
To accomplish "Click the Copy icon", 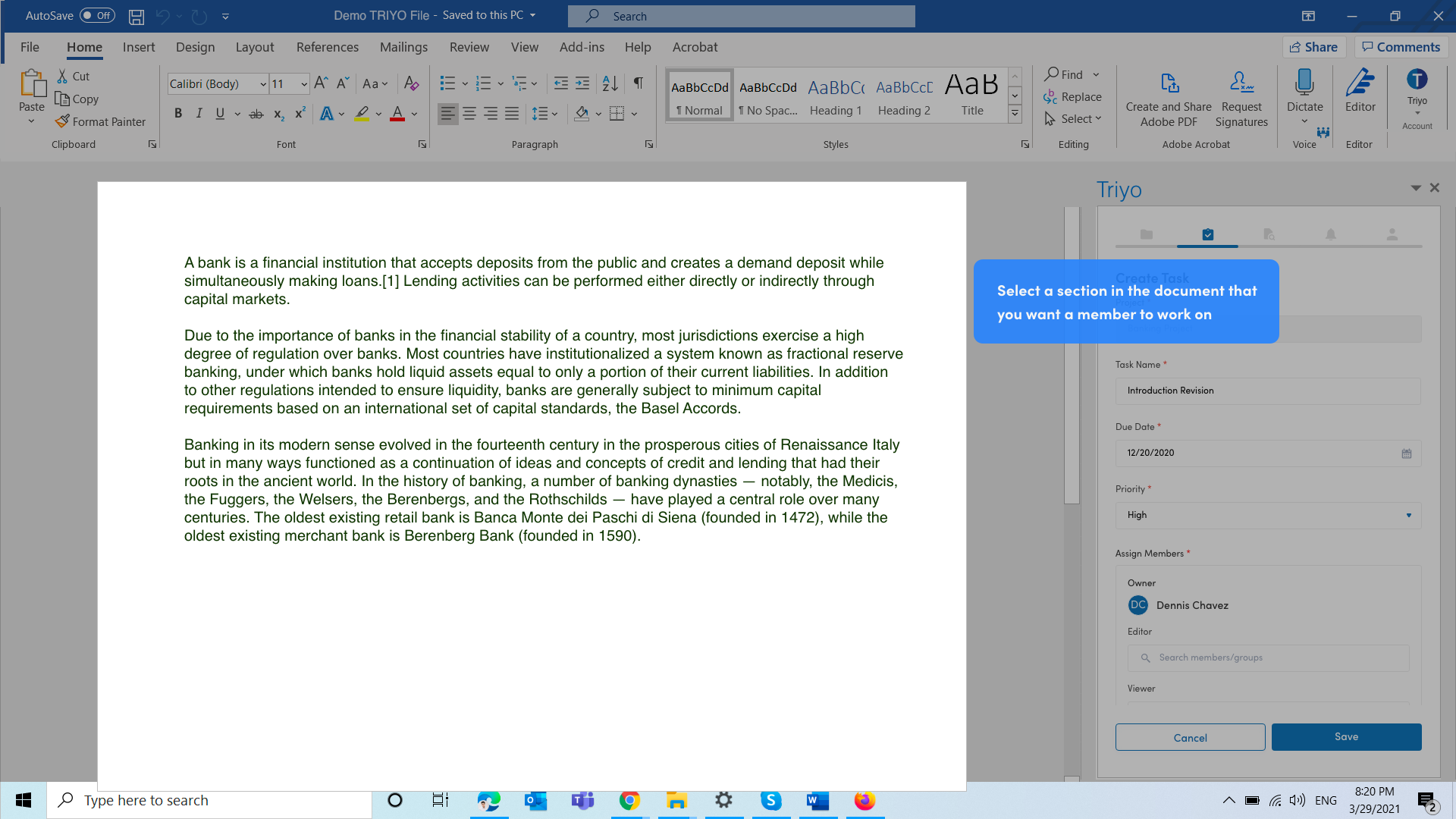I will pos(62,99).
